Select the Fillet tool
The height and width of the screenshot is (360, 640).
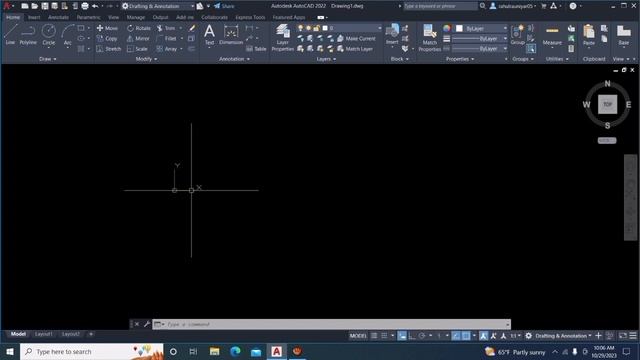pos(167,38)
